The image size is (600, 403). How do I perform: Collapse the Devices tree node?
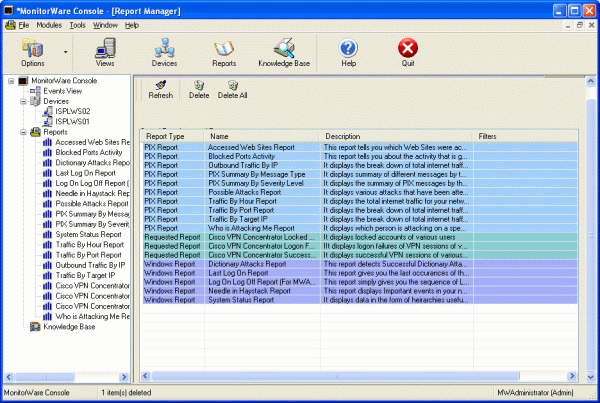[x=22, y=101]
